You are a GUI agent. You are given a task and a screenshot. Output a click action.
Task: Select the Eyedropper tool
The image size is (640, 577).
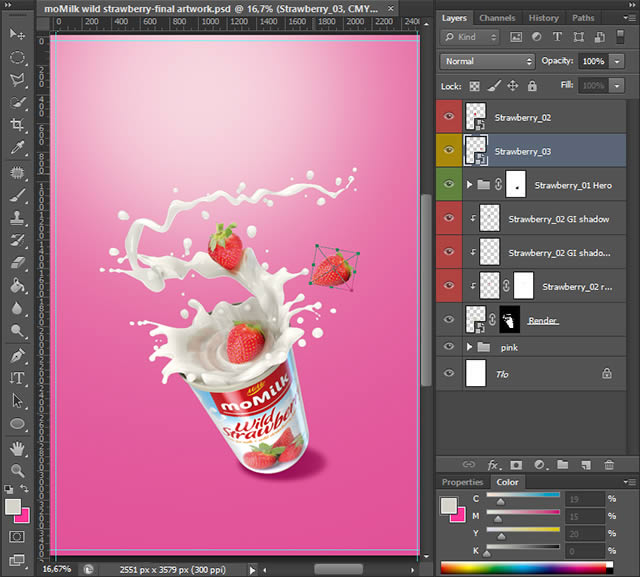tap(17, 148)
